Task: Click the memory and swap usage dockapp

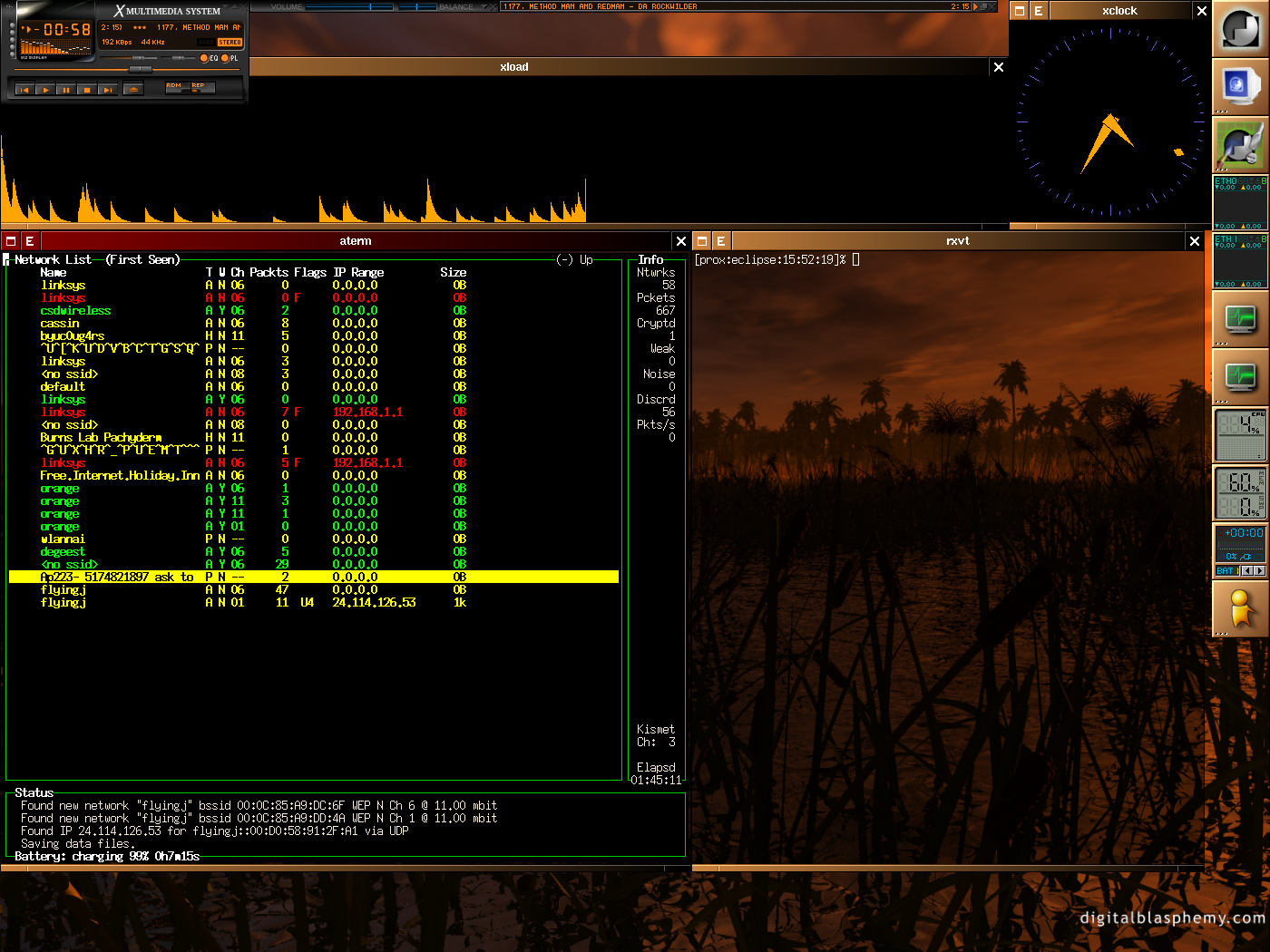Action: [x=1241, y=493]
